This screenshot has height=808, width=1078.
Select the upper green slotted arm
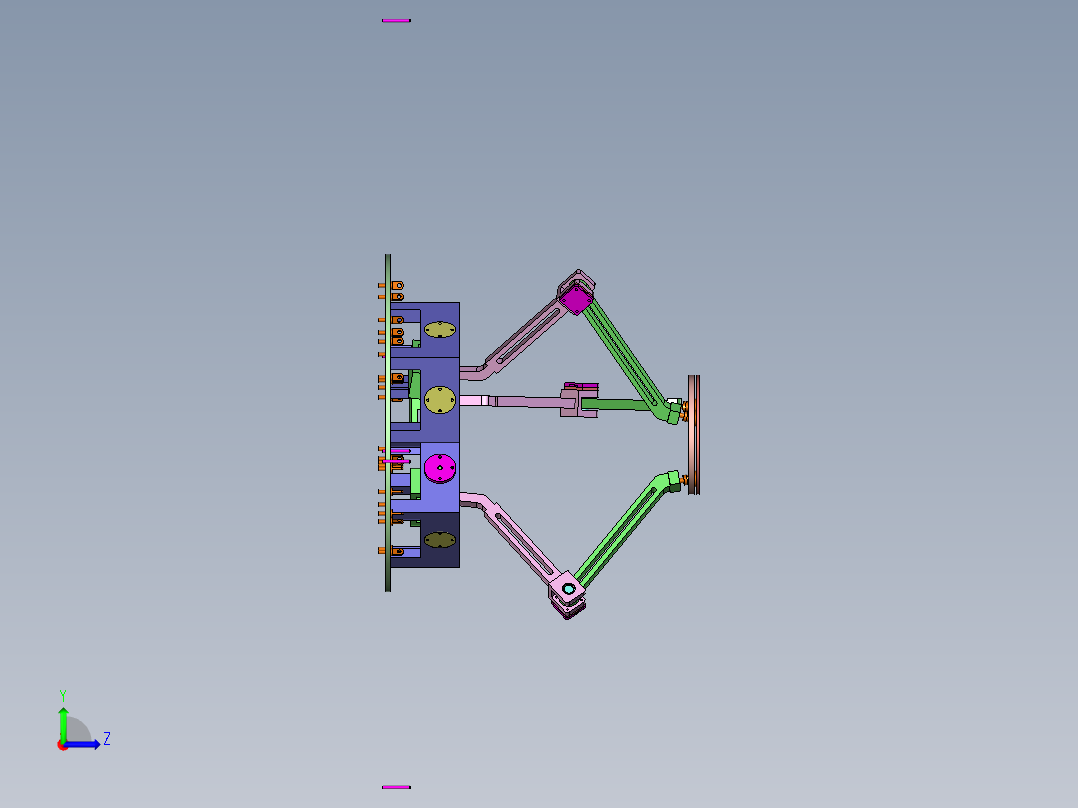[627, 358]
